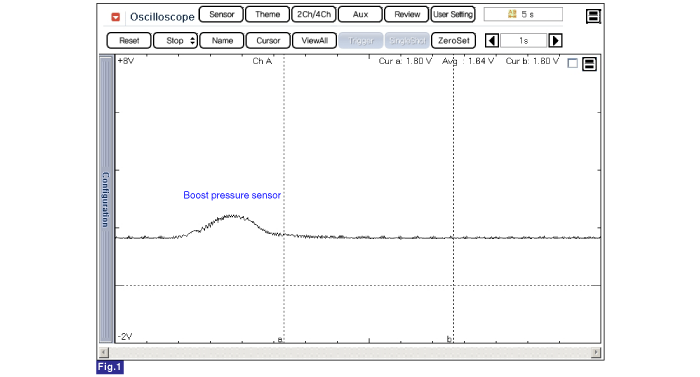Click the 1s time-base field
Screen dimensions: 700x377
point(524,41)
